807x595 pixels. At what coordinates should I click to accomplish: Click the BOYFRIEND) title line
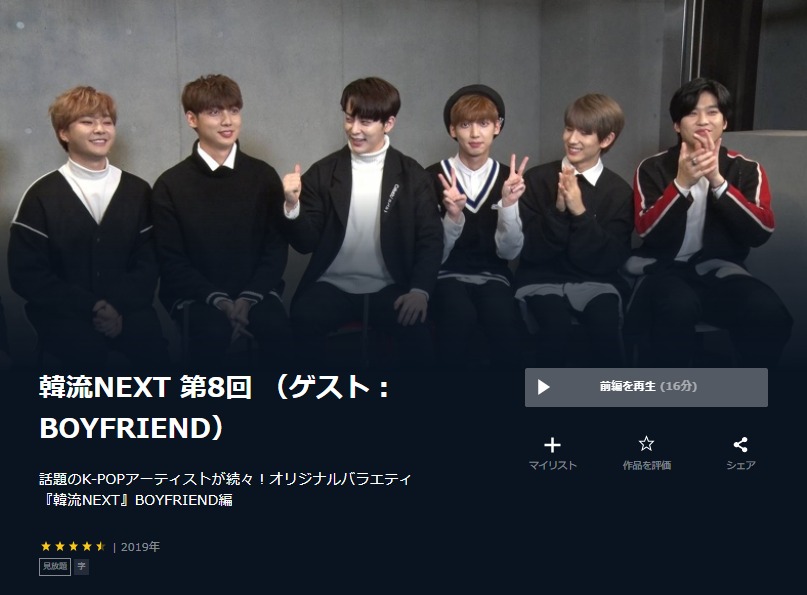[x=131, y=428]
